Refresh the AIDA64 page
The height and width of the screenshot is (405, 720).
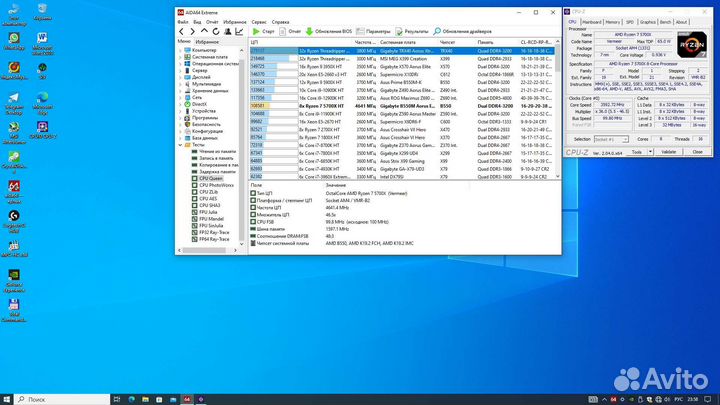point(216,31)
